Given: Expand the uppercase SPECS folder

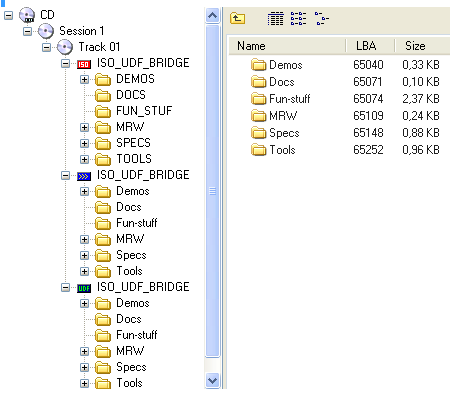Looking at the screenshot, I should click(x=84, y=143).
